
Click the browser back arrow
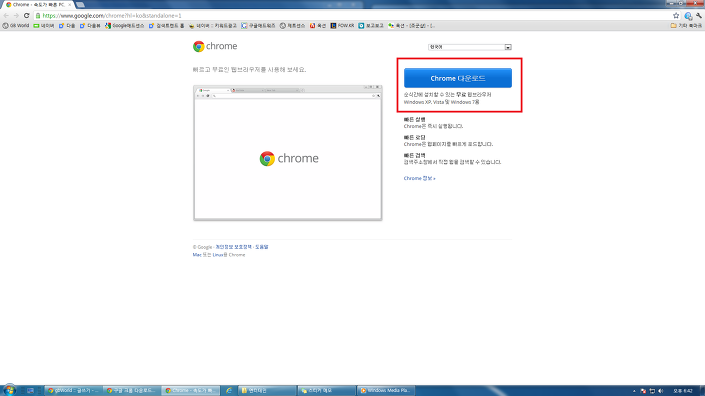[x=6, y=15]
